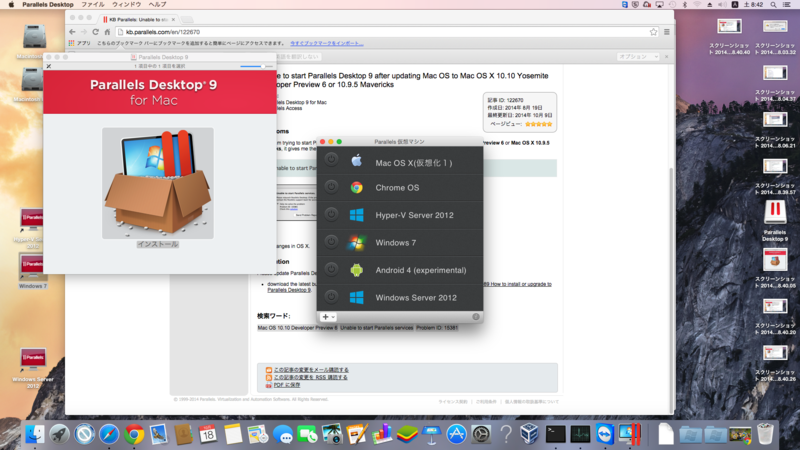The height and width of the screenshot is (450, 800).
Task: Open the ファイル menu
Action: pyautogui.click(x=92, y=5)
